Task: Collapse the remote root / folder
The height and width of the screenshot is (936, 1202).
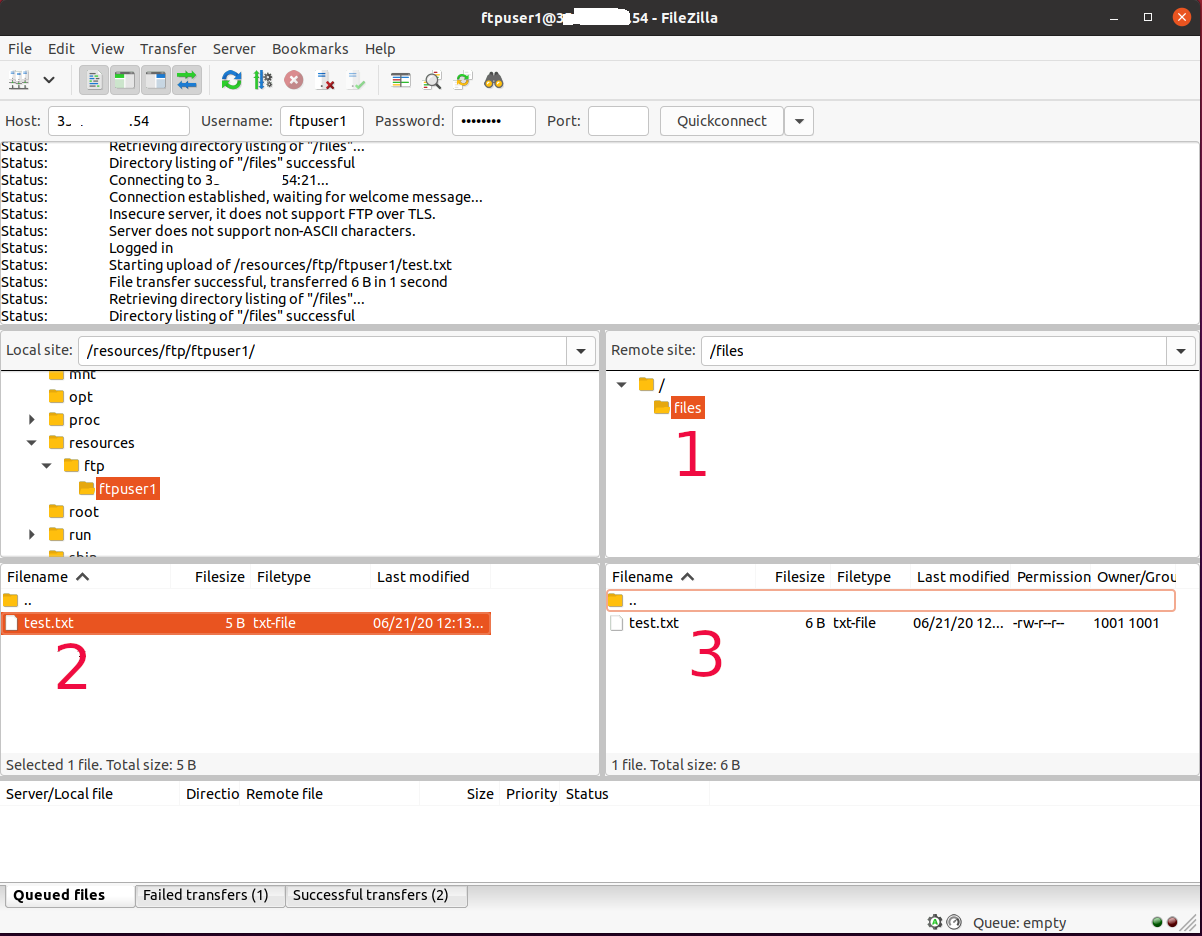Action: tap(622, 385)
